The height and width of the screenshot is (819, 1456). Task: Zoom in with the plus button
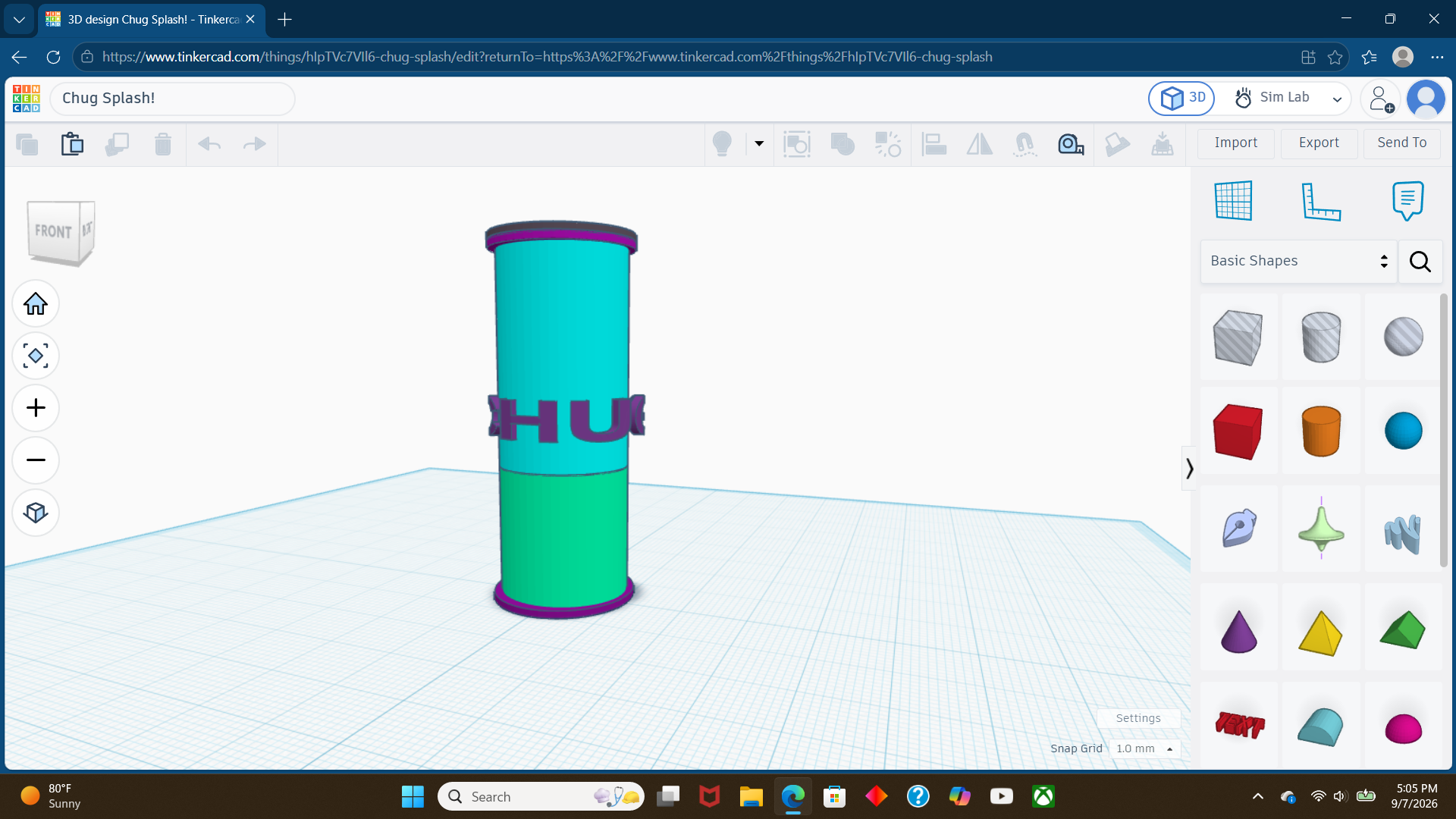click(36, 408)
